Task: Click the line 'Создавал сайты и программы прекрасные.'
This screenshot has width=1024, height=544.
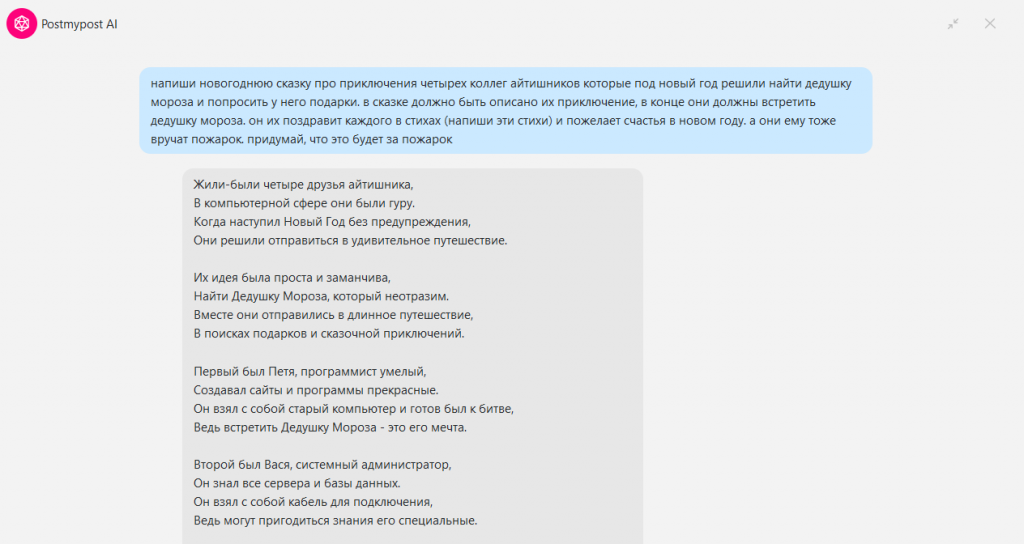Action: tap(316, 391)
